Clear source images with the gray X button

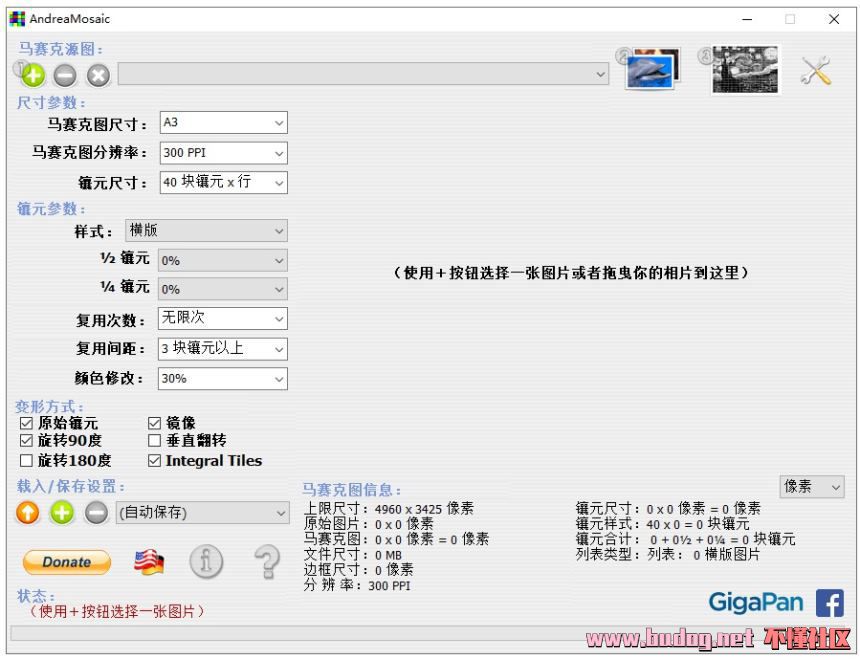click(x=99, y=76)
